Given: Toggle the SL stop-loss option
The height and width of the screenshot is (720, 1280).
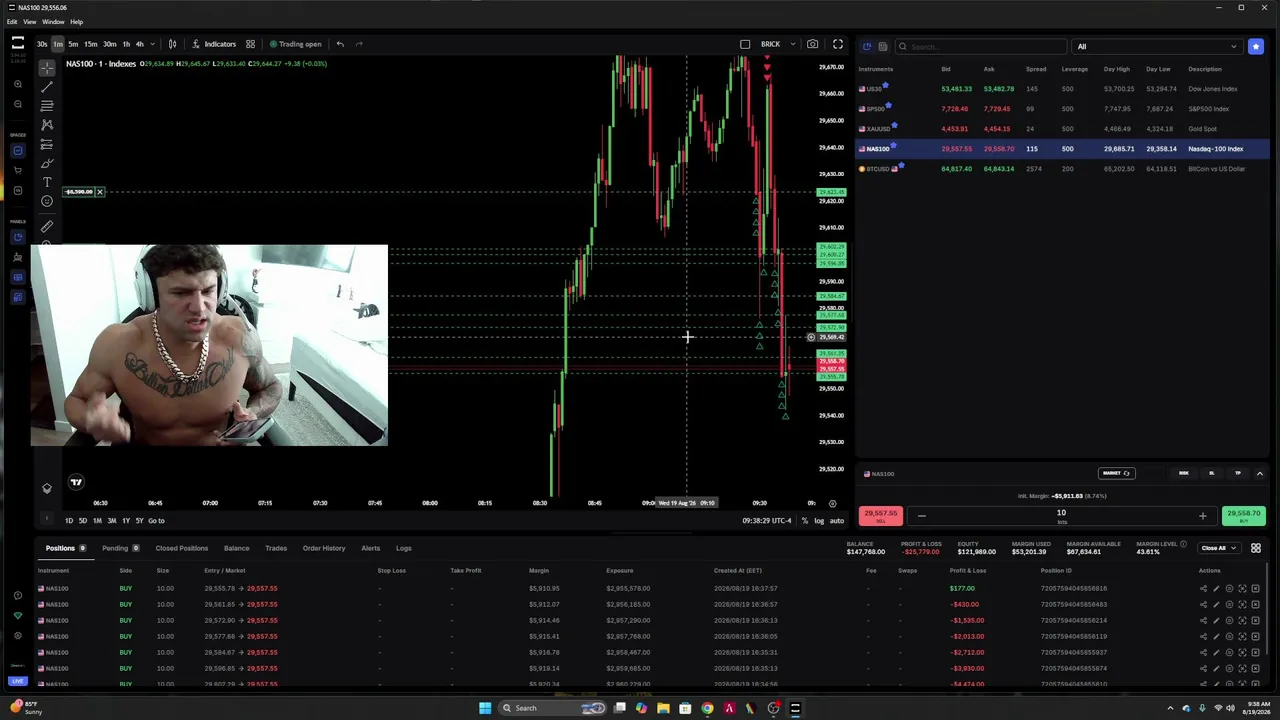Looking at the screenshot, I should pyautogui.click(x=1212, y=473).
